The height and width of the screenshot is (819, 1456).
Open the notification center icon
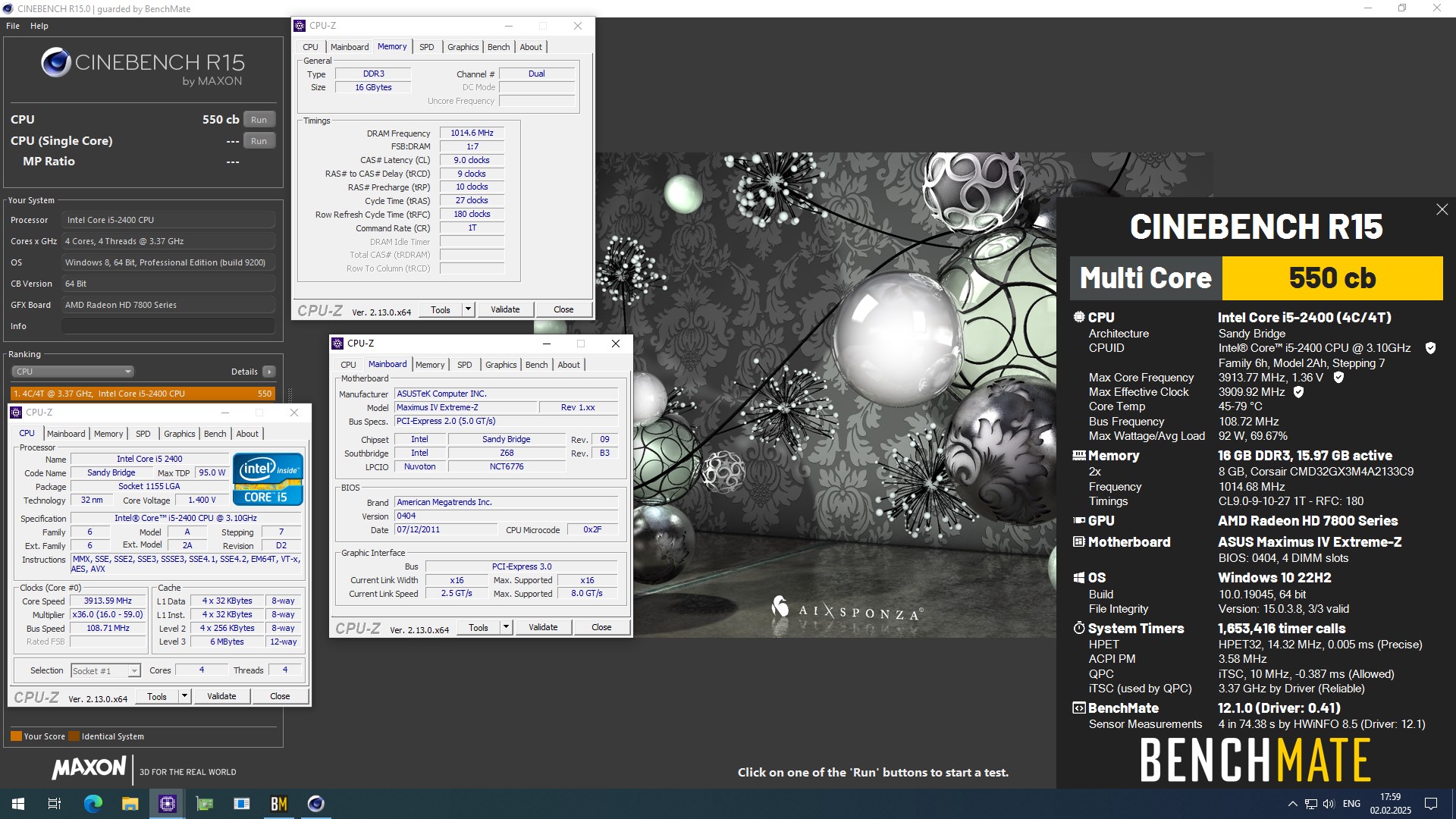point(1431,804)
